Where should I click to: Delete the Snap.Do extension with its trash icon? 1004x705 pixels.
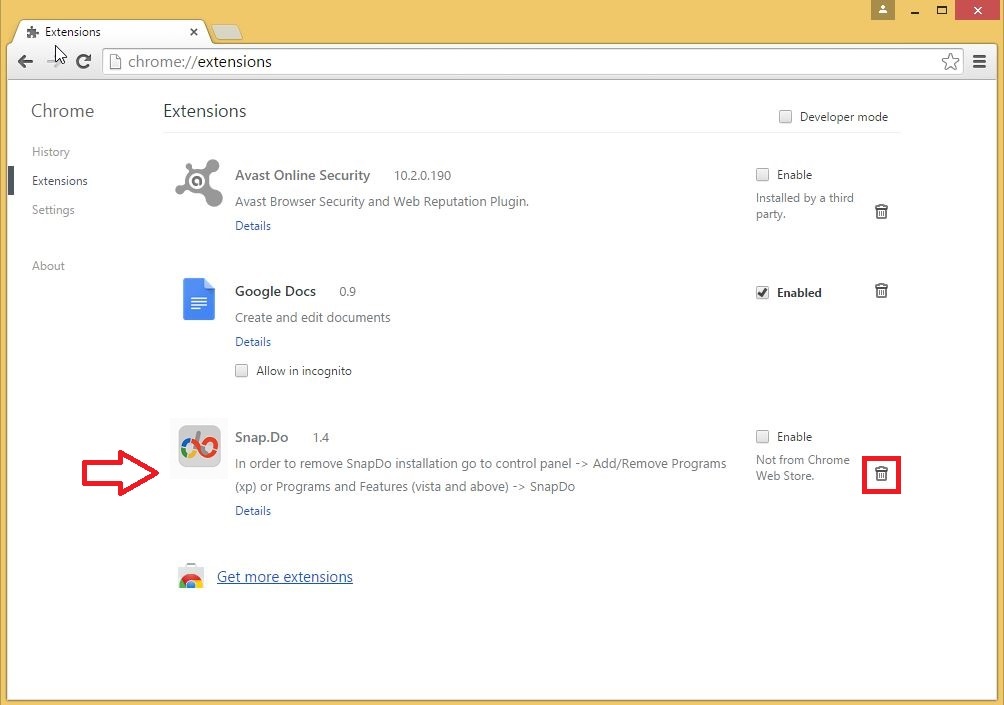881,474
